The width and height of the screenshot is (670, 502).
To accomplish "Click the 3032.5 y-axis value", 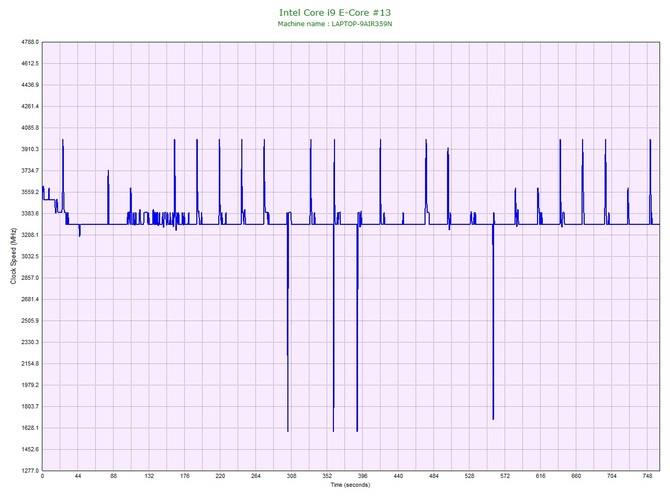I will (30, 256).
